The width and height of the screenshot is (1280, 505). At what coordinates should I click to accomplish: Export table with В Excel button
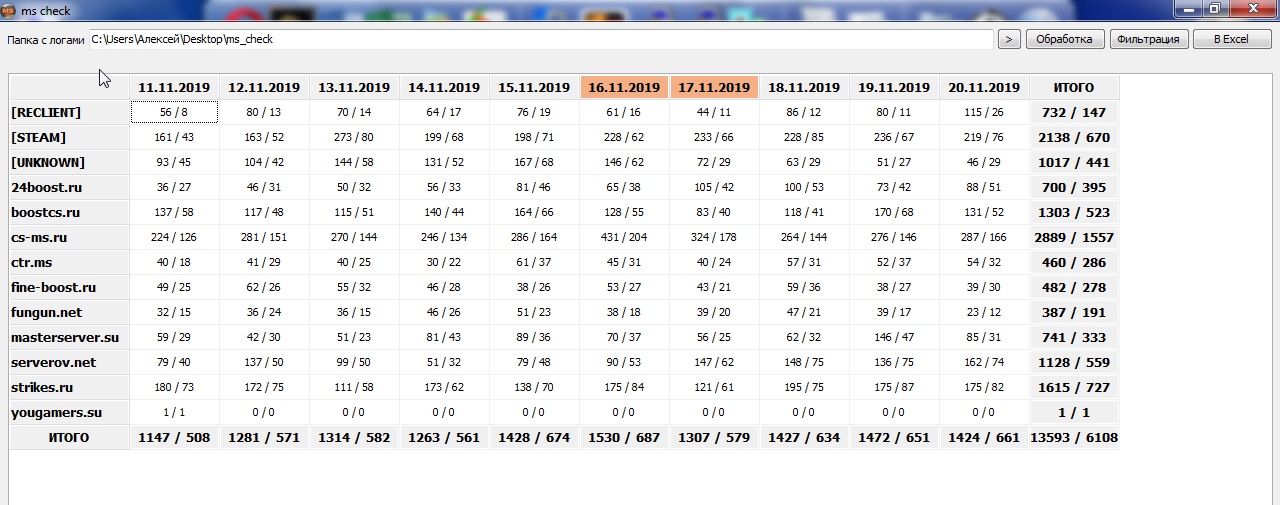(1231, 39)
